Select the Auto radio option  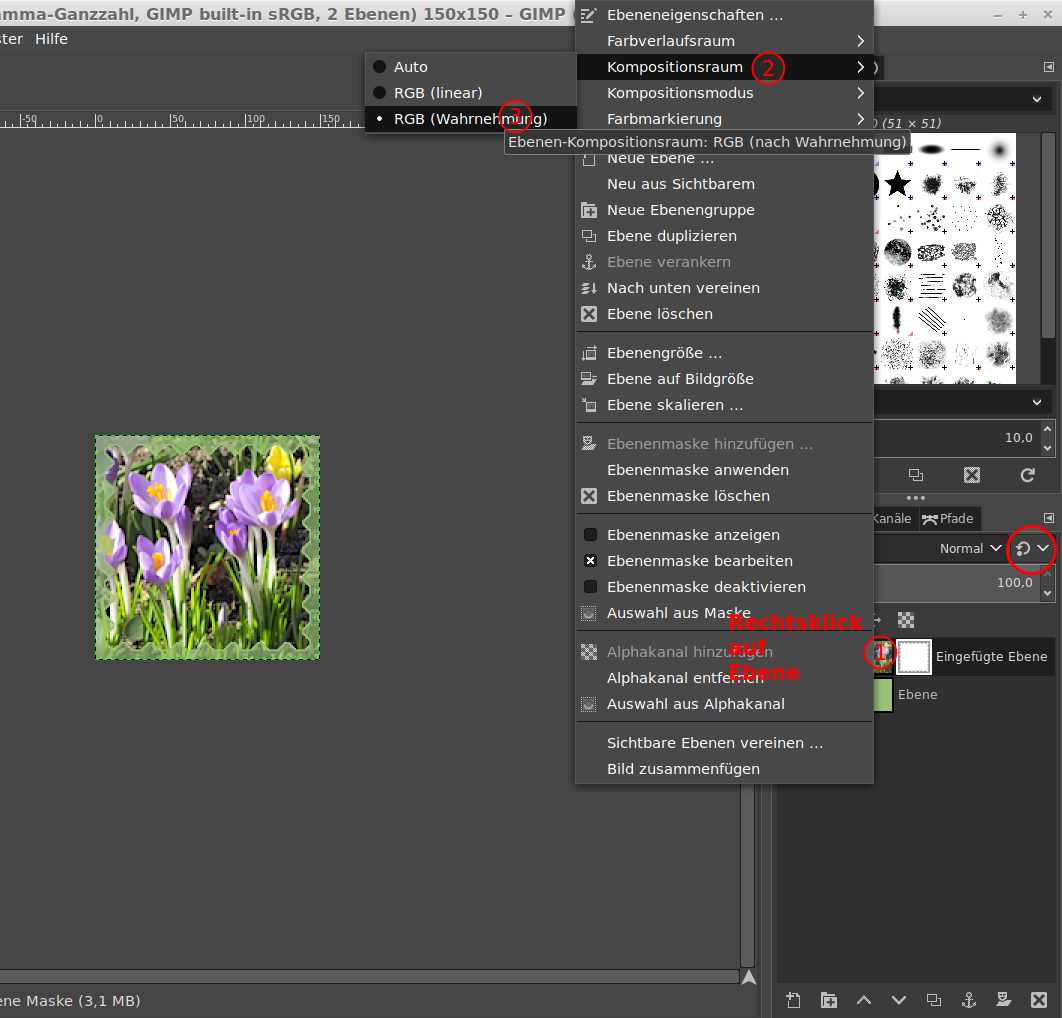point(380,67)
